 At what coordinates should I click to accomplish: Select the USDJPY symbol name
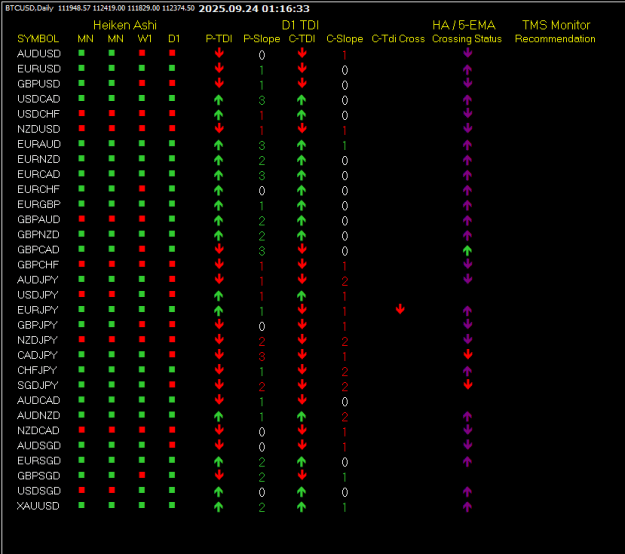pyautogui.click(x=38, y=295)
